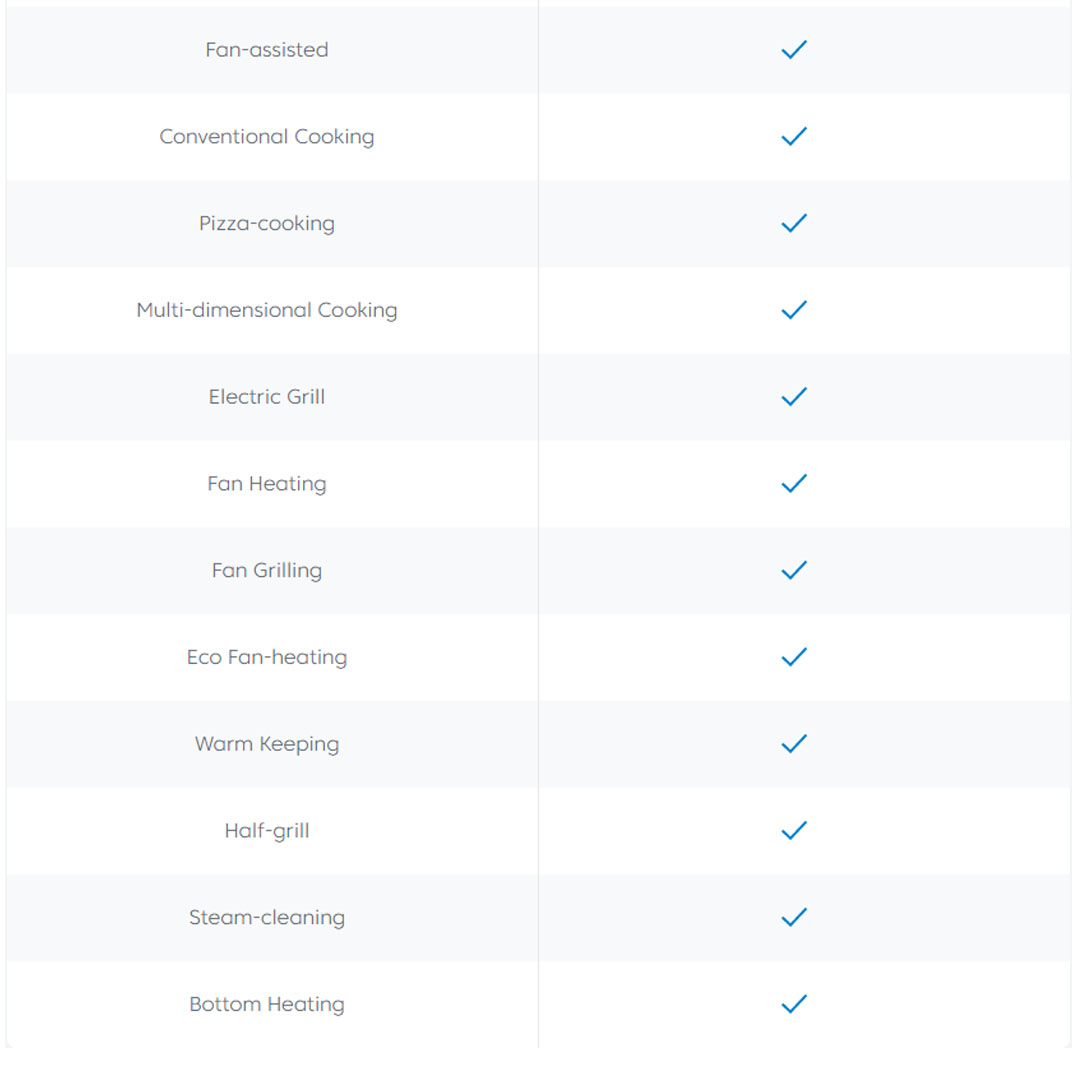Click the Fan-assisted checkmark icon

click(794, 50)
